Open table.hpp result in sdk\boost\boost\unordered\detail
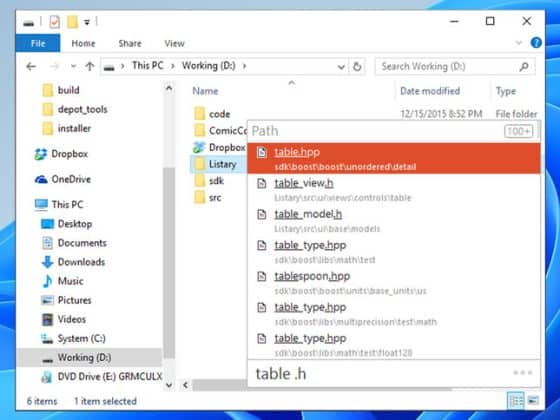This screenshot has width=560, height=420. (394, 158)
